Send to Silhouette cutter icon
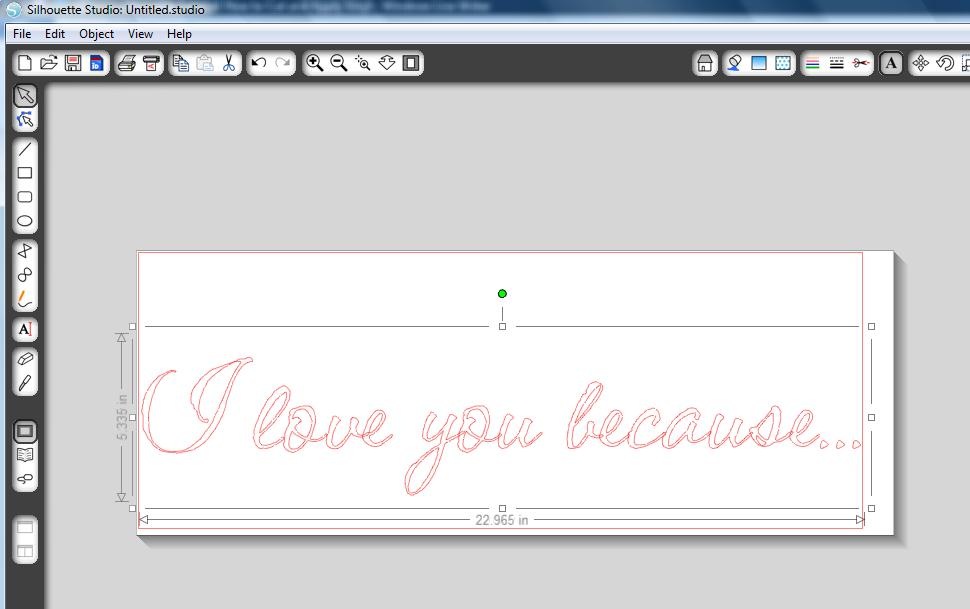970x609 pixels. click(151, 63)
